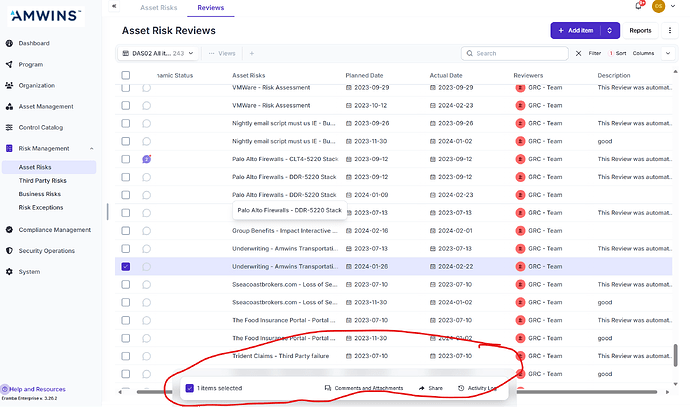
Task: Click into the Search field
Action: coord(515,53)
